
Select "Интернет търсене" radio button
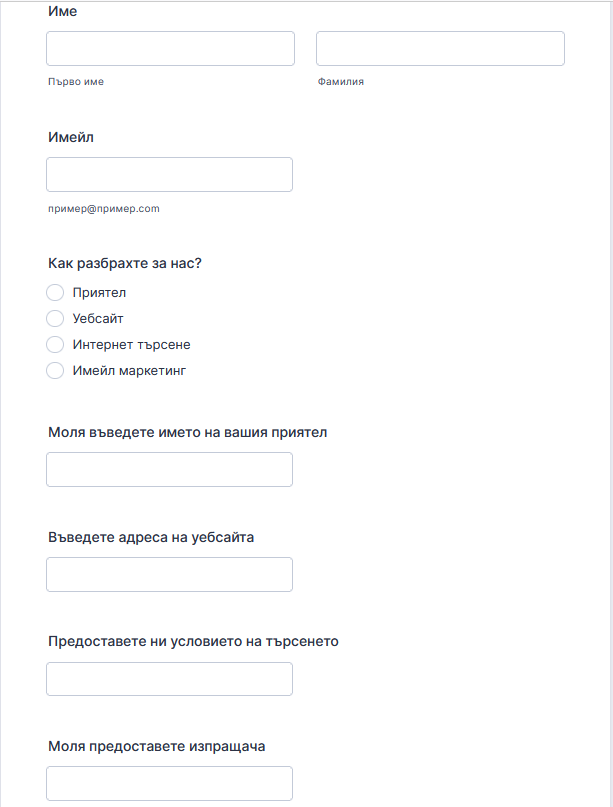pyautogui.click(x=55, y=345)
